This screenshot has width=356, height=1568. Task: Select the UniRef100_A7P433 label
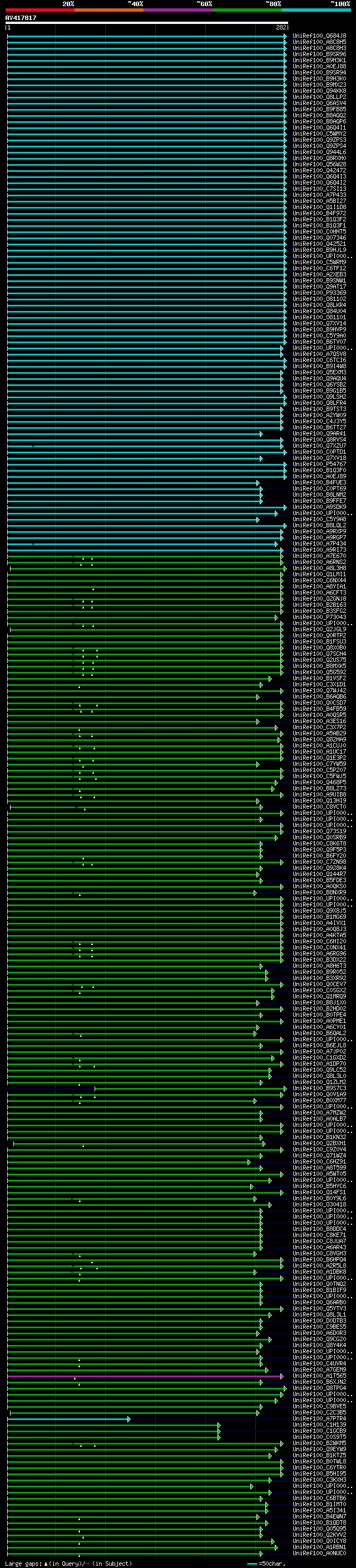point(319,195)
